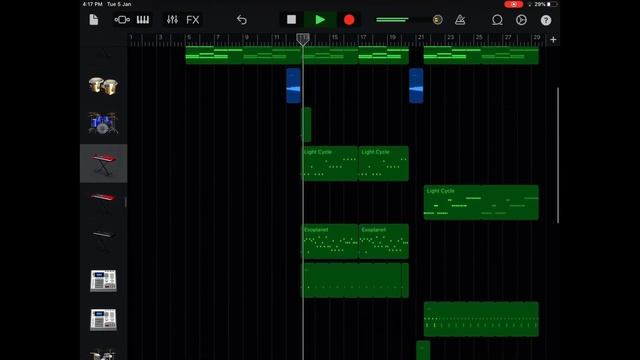Select the long Light Cycle region after bar 21
Screen dimensions: 640x360
(481, 202)
